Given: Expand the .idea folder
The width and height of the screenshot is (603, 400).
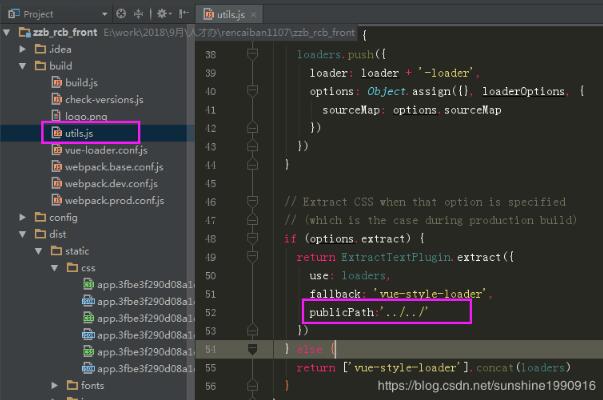Looking at the screenshot, I should tap(25, 49).
